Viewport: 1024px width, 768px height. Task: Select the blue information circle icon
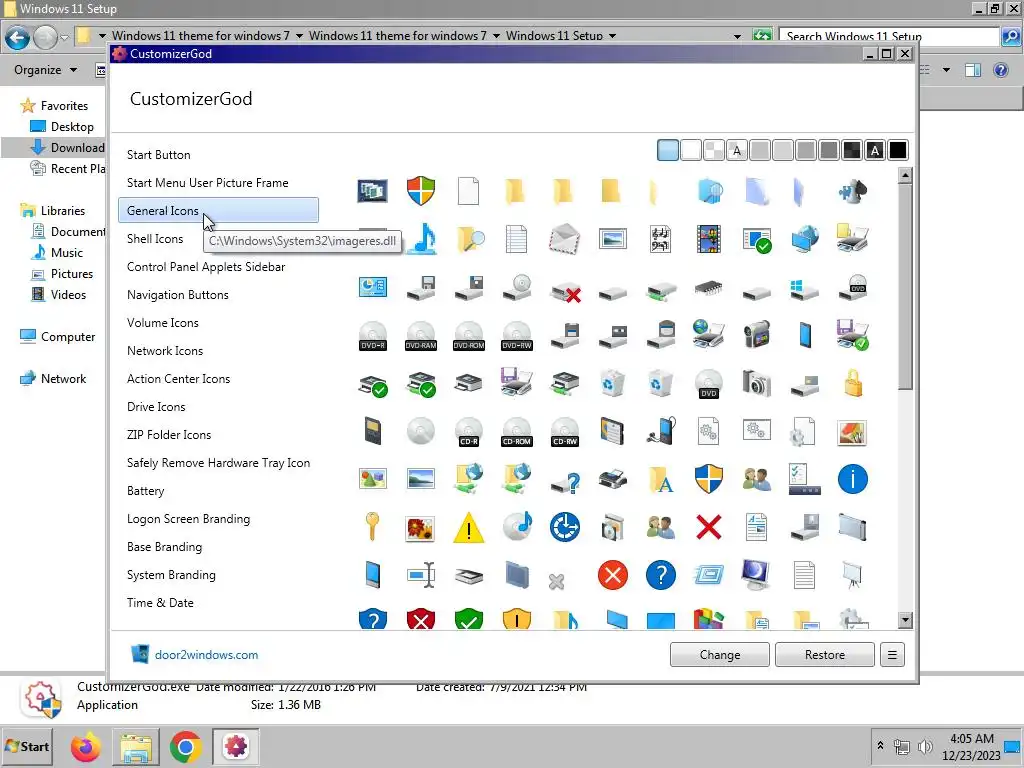coord(852,479)
